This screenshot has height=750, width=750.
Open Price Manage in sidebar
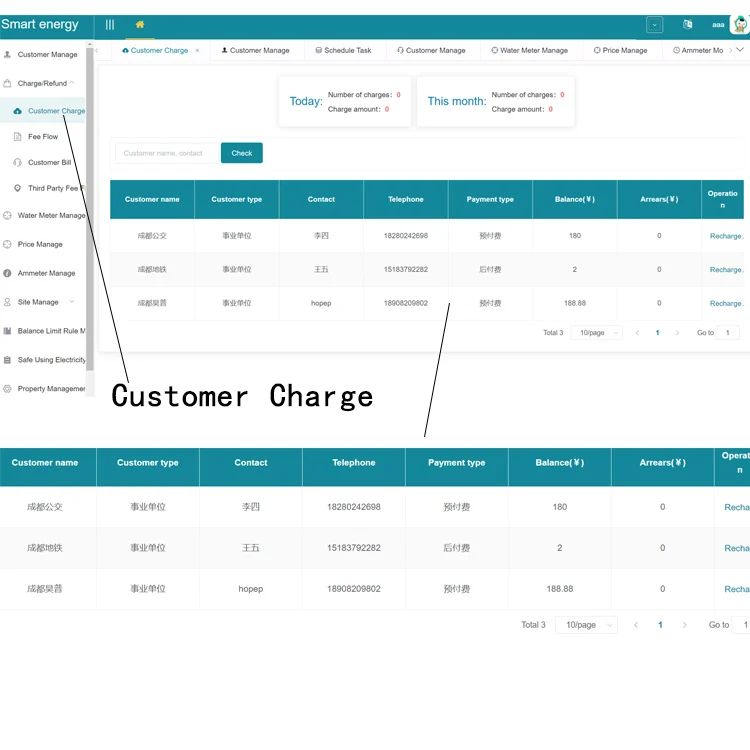point(40,244)
